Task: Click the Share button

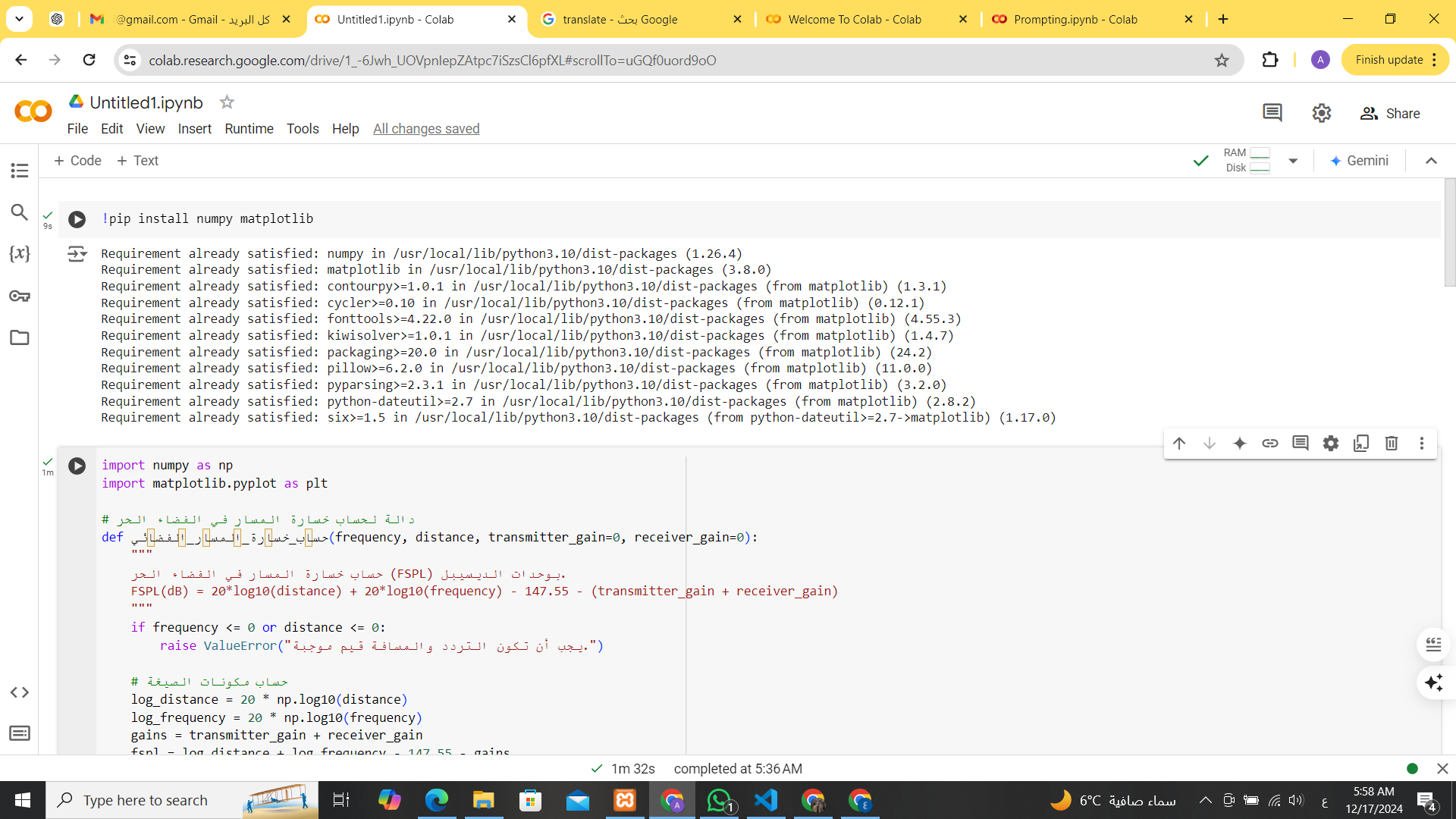Action: pyautogui.click(x=1390, y=114)
